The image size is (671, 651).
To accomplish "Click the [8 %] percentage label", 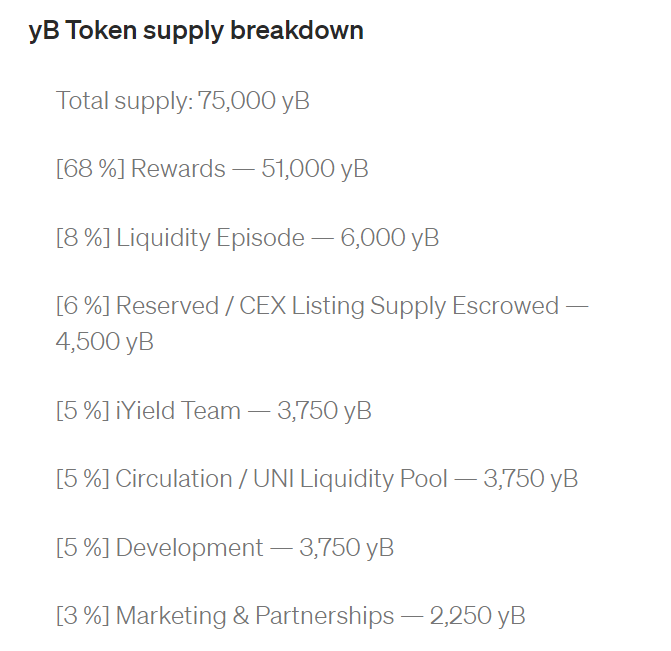I will click(x=83, y=238).
